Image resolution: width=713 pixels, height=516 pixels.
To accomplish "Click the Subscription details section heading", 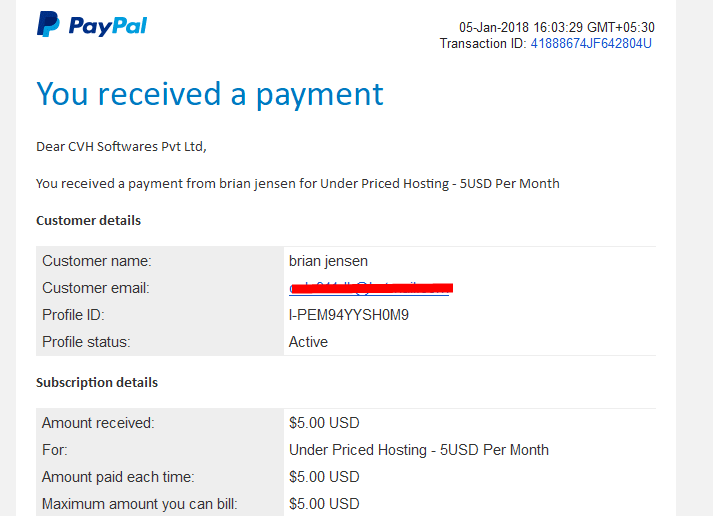I will coord(97,382).
